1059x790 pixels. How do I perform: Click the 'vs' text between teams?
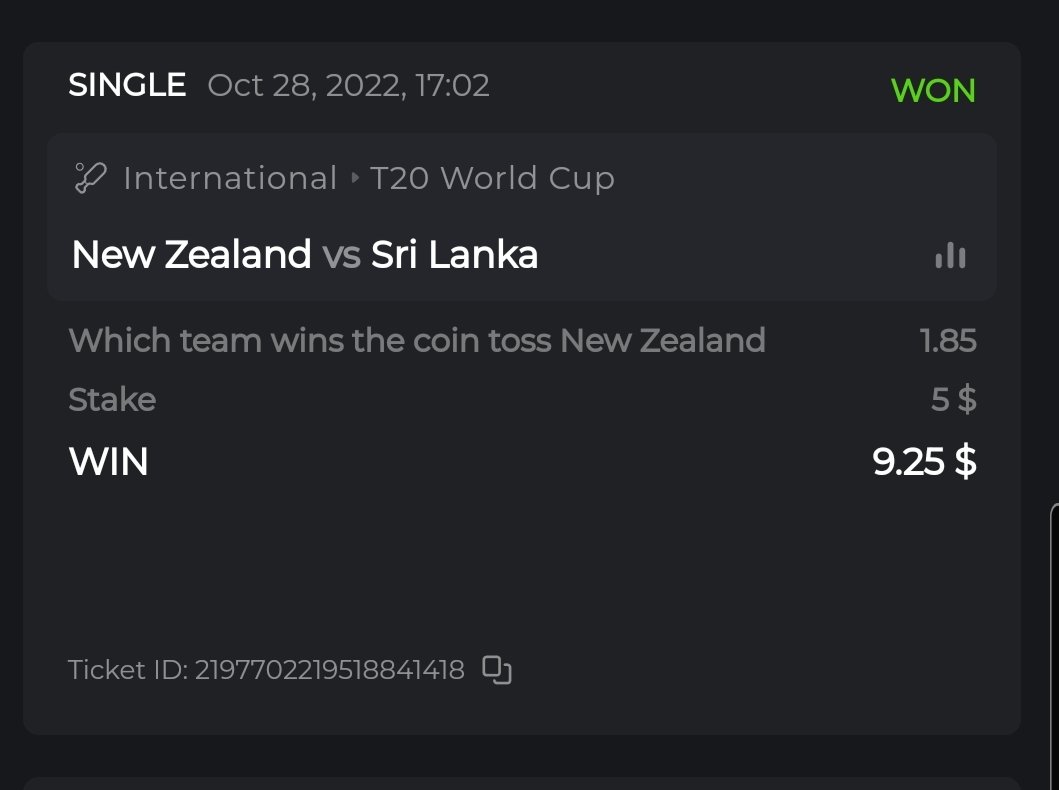[341, 255]
